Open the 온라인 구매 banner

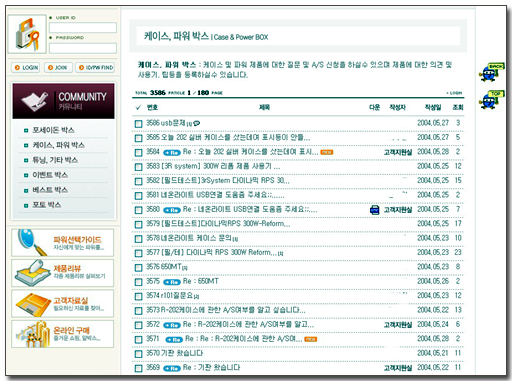pos(62,334)
